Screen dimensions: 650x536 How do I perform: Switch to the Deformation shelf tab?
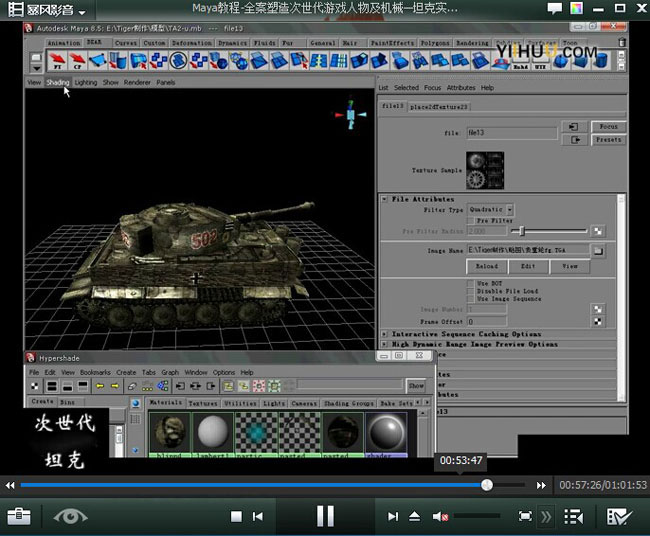[192, 43]
